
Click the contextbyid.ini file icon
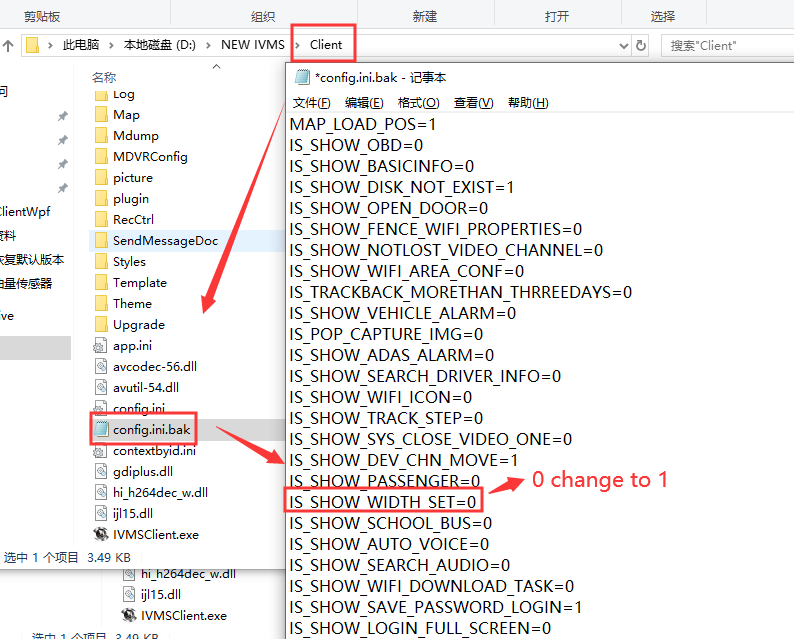click(100, 451)
